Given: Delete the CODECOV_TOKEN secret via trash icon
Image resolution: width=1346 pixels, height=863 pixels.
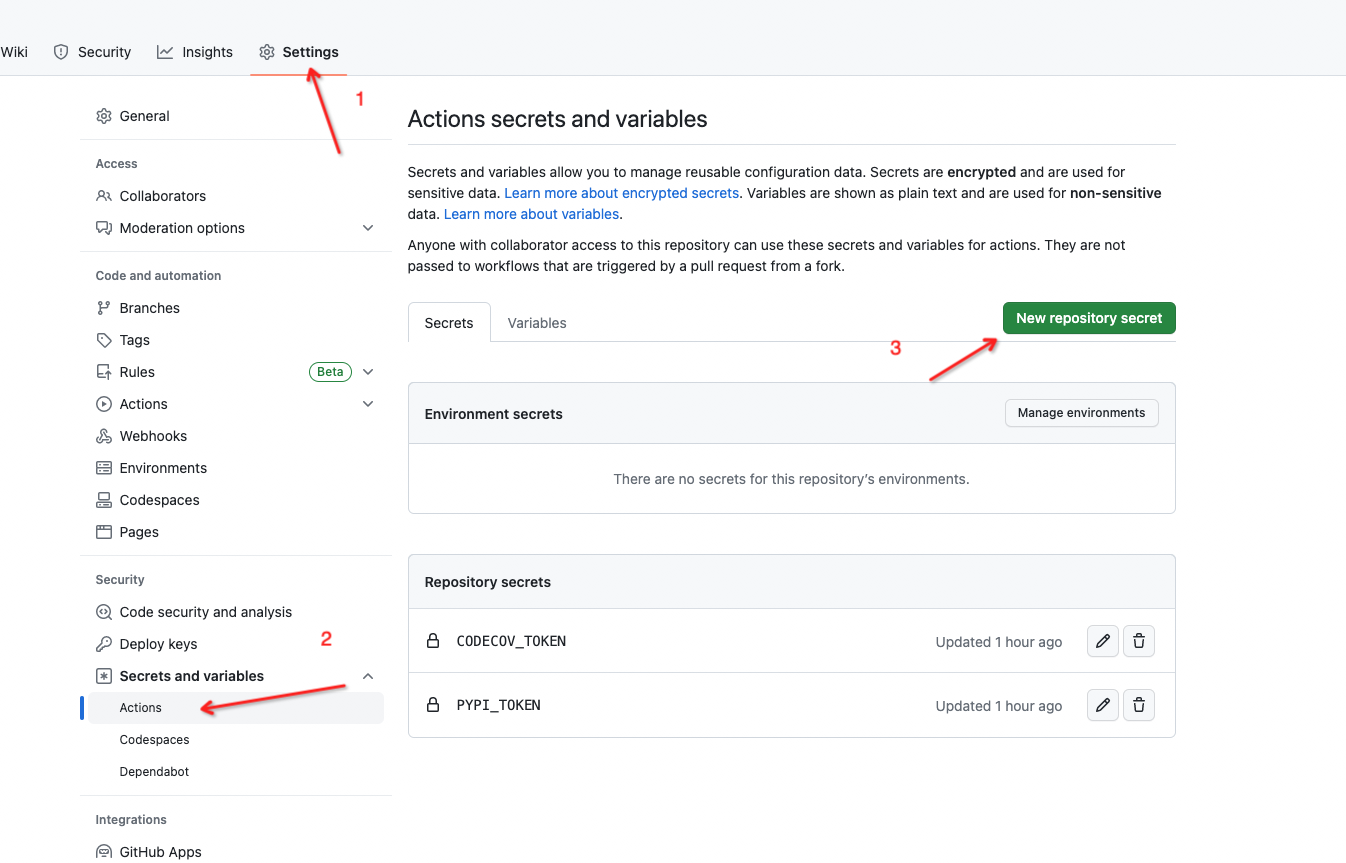Looking at the screenshot, I should click(x=1139, y=641).
